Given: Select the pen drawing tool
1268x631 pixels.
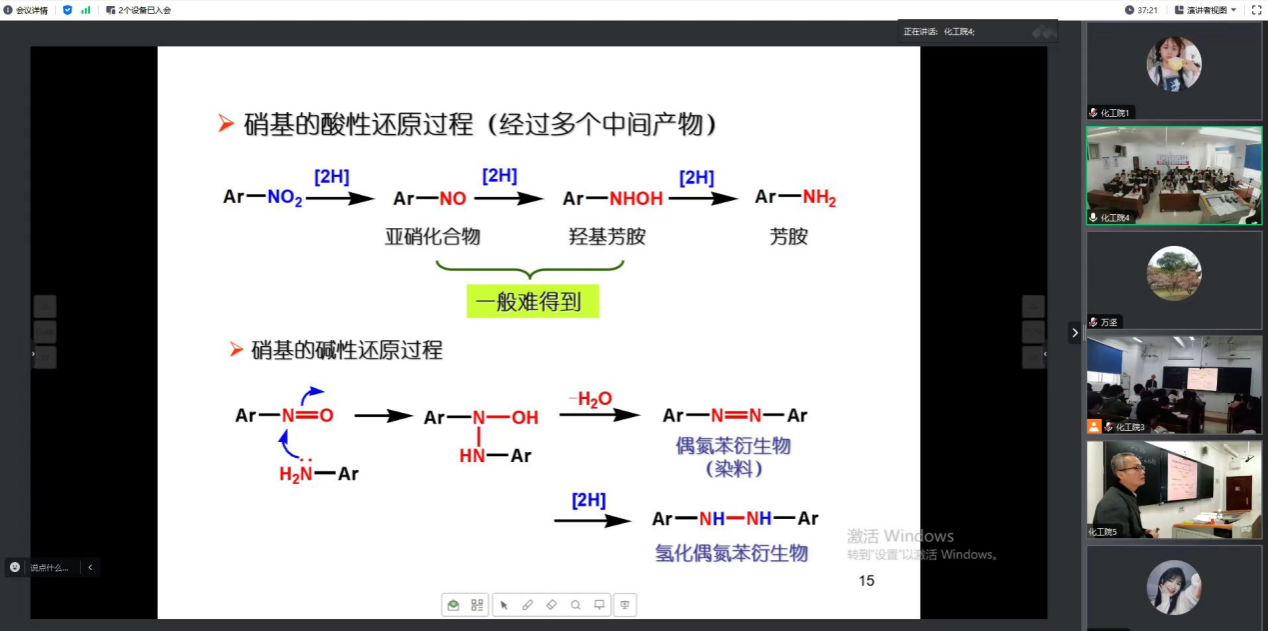Looking at the screenshot, I should pos(528,605).
